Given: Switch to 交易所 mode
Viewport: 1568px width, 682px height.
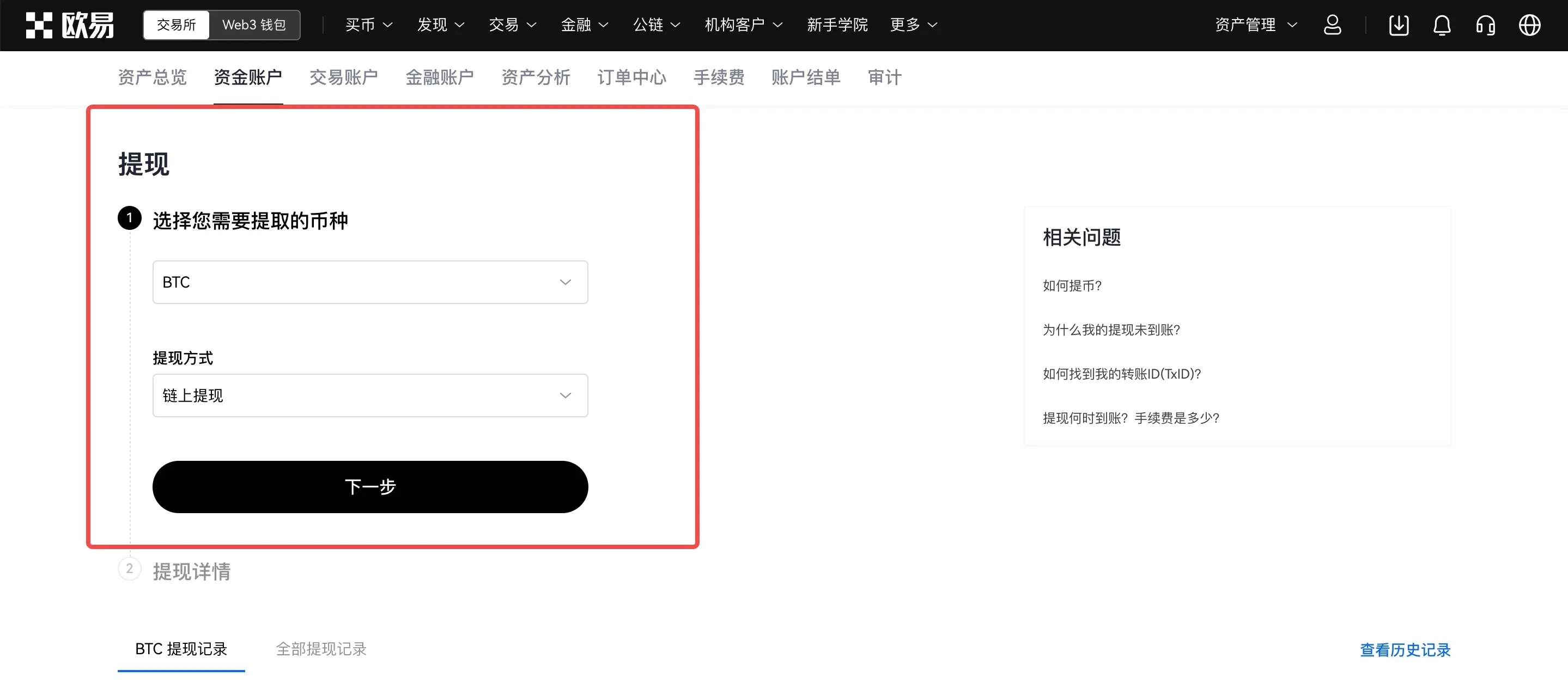Looking at the screenshot, I should 176,25.
